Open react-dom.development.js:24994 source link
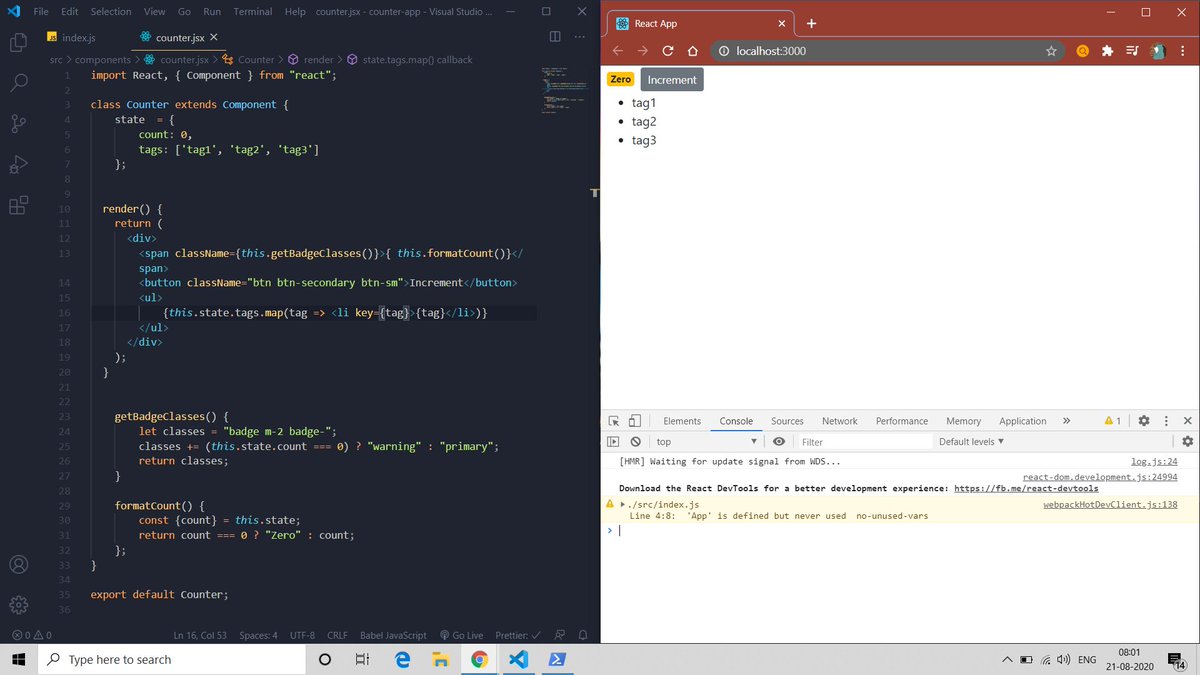 point(1100,478)
